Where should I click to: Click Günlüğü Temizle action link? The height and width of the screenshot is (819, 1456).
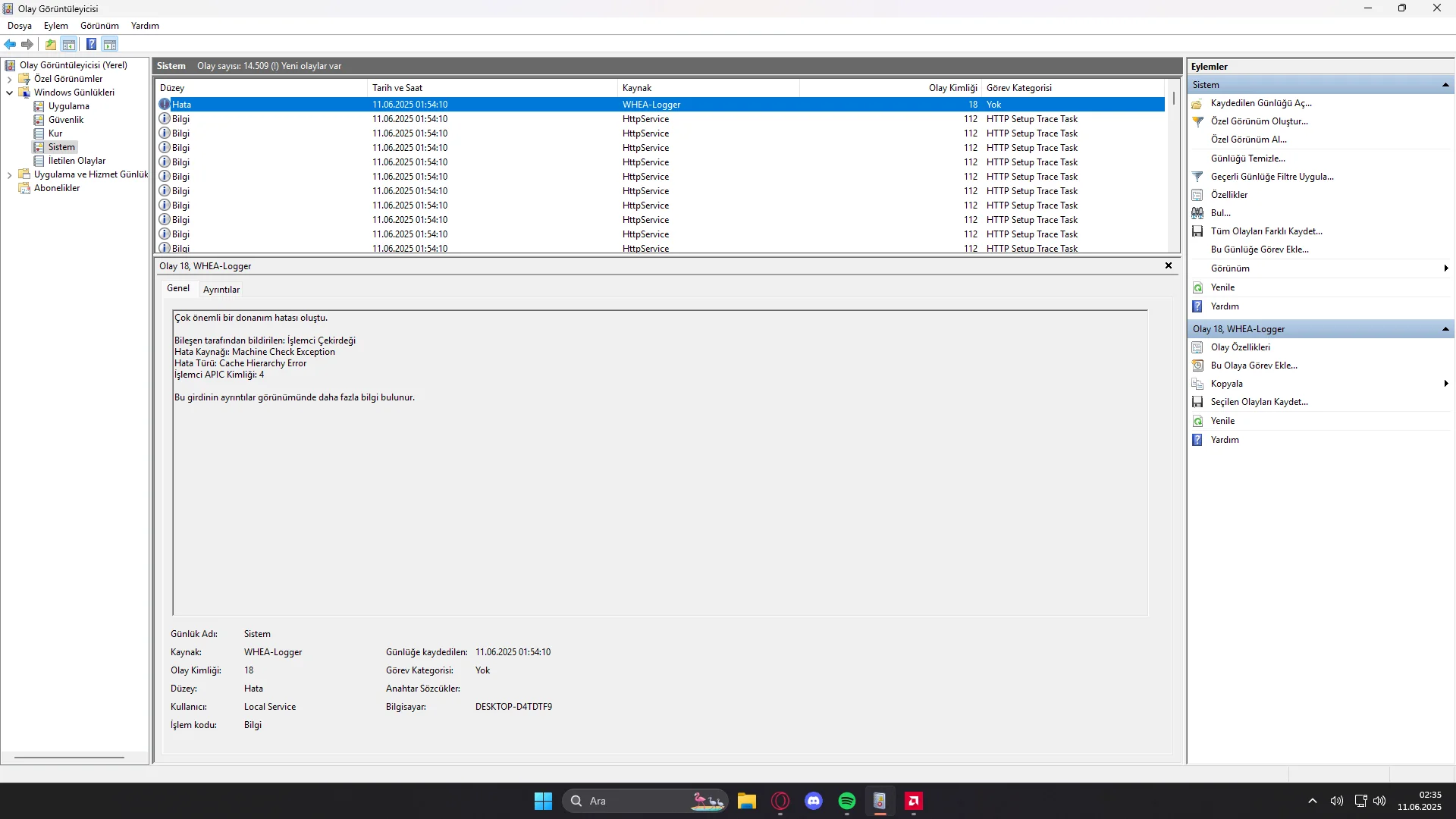(1247, 158)
